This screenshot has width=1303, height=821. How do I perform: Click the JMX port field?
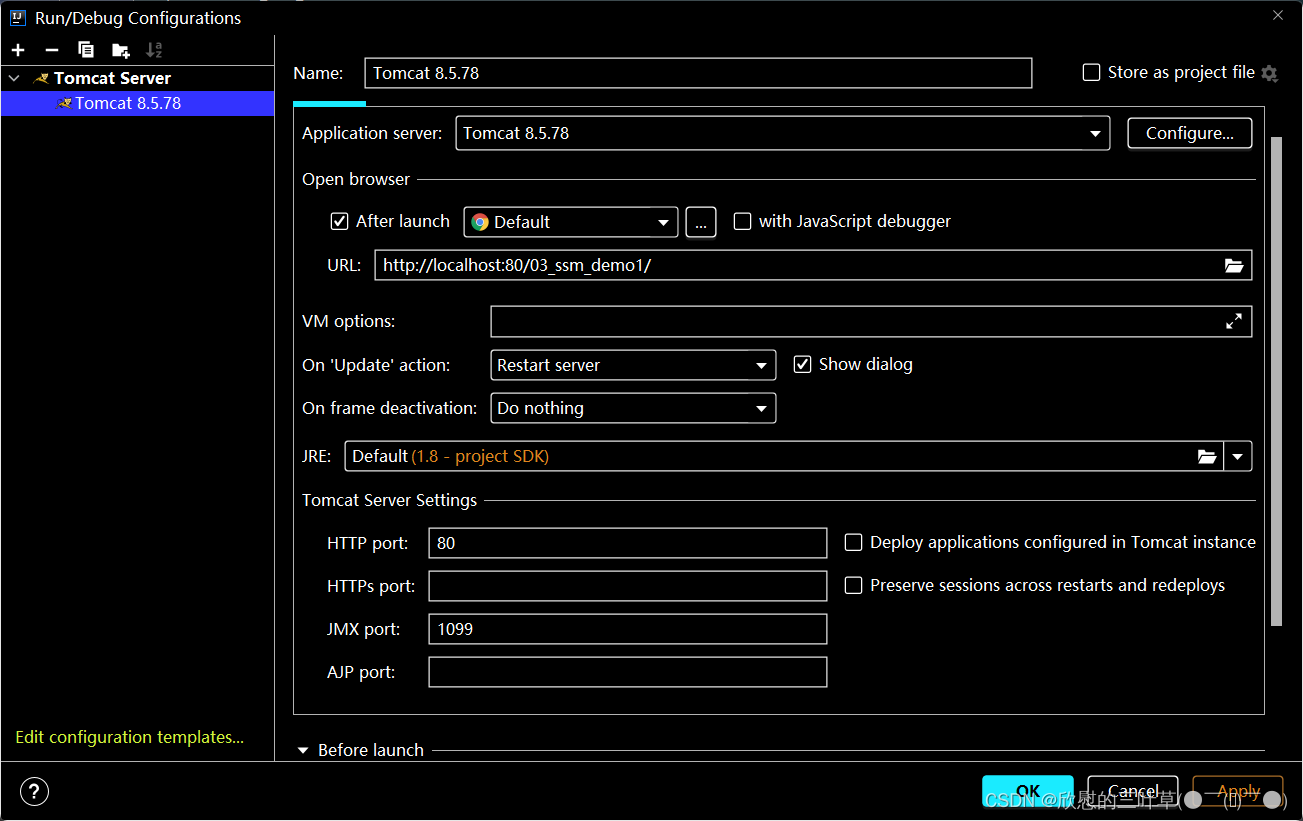click(628, 629)
